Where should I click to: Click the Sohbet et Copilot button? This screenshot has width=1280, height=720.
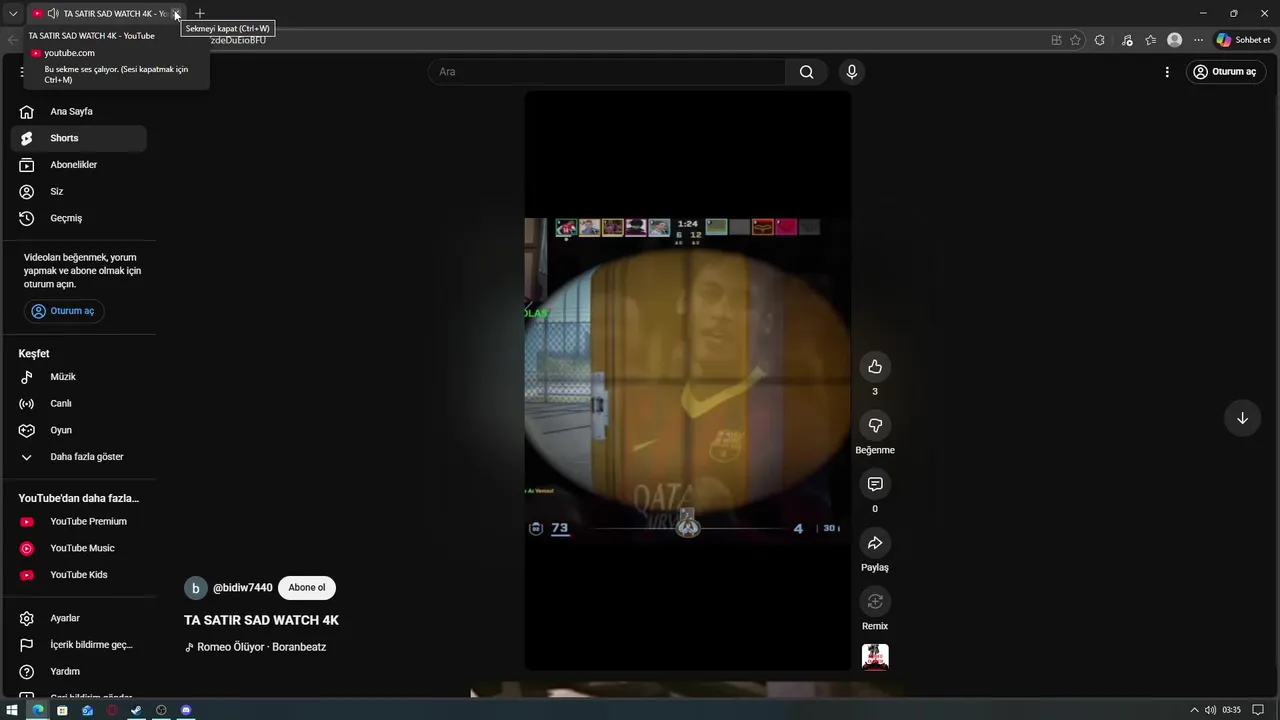1243,40
